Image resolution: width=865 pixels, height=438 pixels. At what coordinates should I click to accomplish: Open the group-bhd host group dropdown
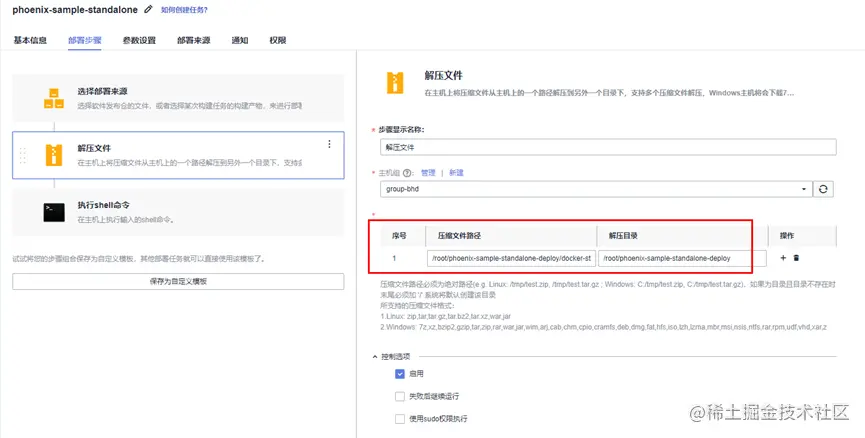point(596,189)
